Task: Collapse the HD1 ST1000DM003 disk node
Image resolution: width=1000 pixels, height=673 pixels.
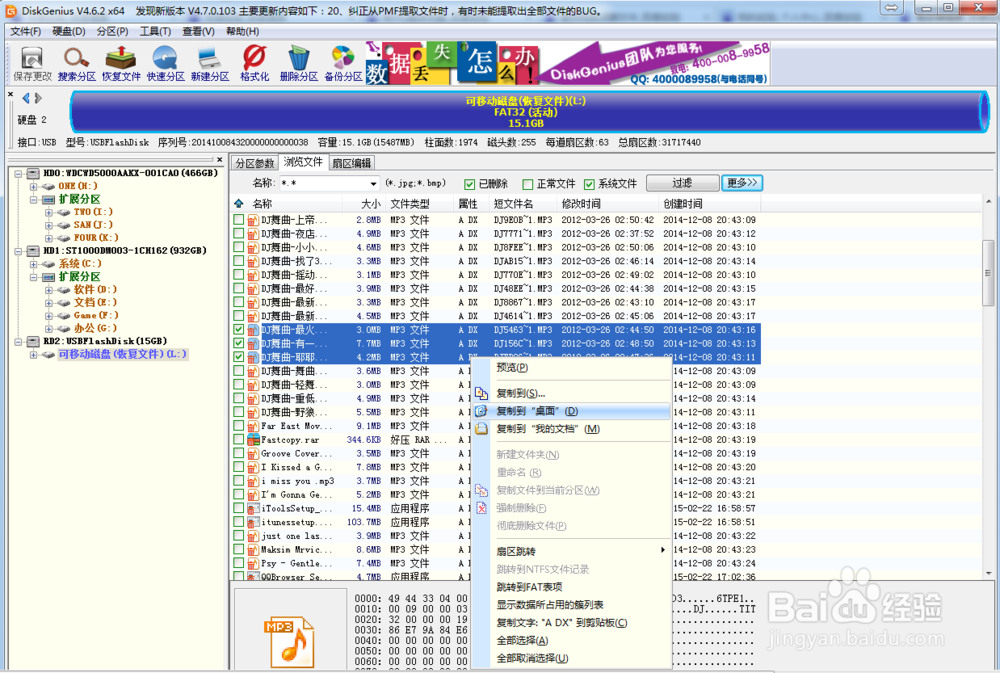Action: (x=18, y=251)
